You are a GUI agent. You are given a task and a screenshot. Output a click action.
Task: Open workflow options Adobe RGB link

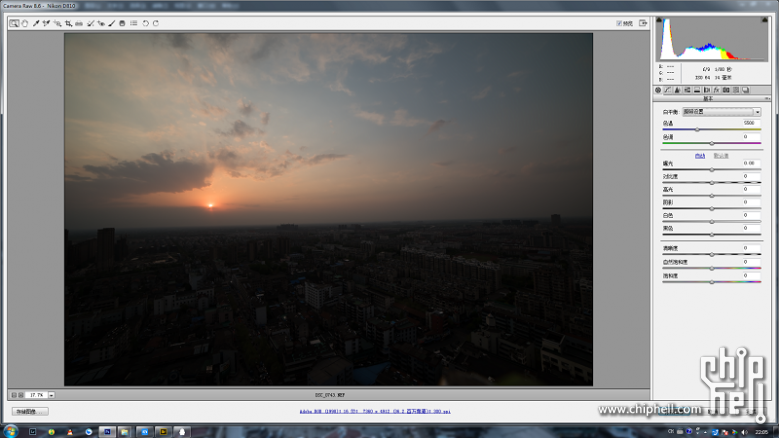click(375, 411)
